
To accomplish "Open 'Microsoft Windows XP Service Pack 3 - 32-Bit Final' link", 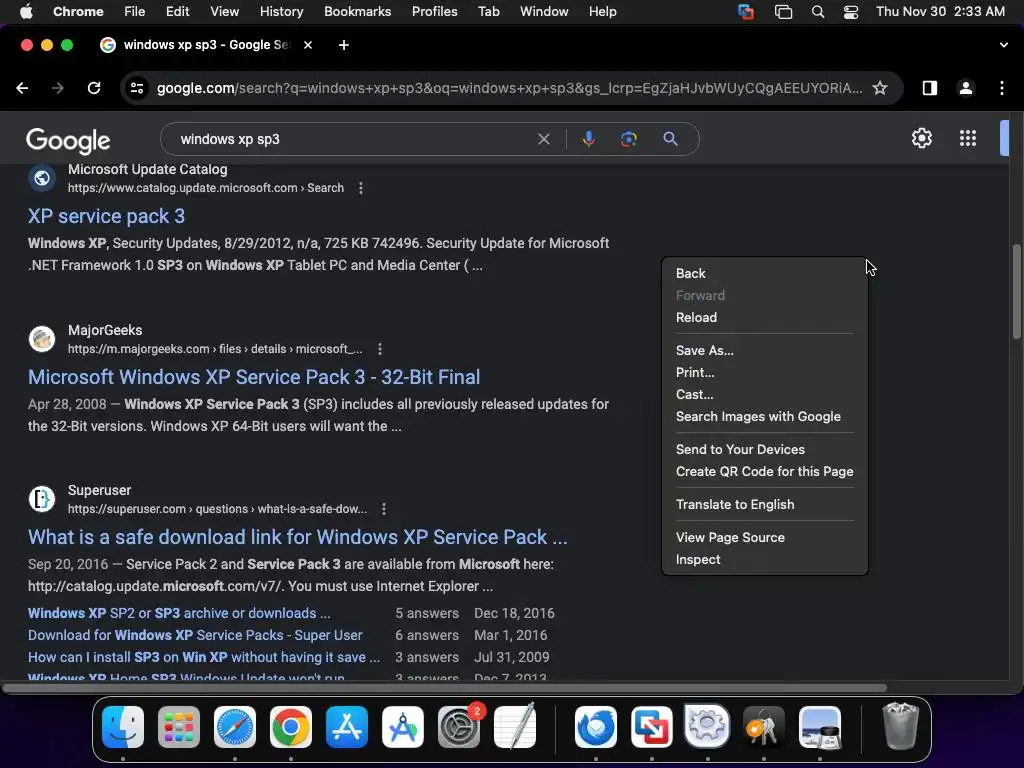I will pos(254,377).
